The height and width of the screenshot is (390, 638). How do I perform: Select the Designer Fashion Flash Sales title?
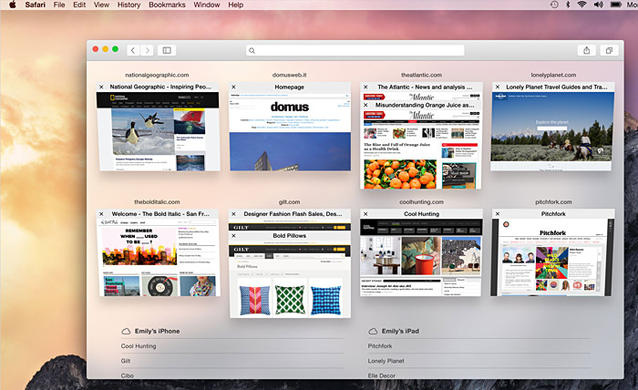[293, 214]
